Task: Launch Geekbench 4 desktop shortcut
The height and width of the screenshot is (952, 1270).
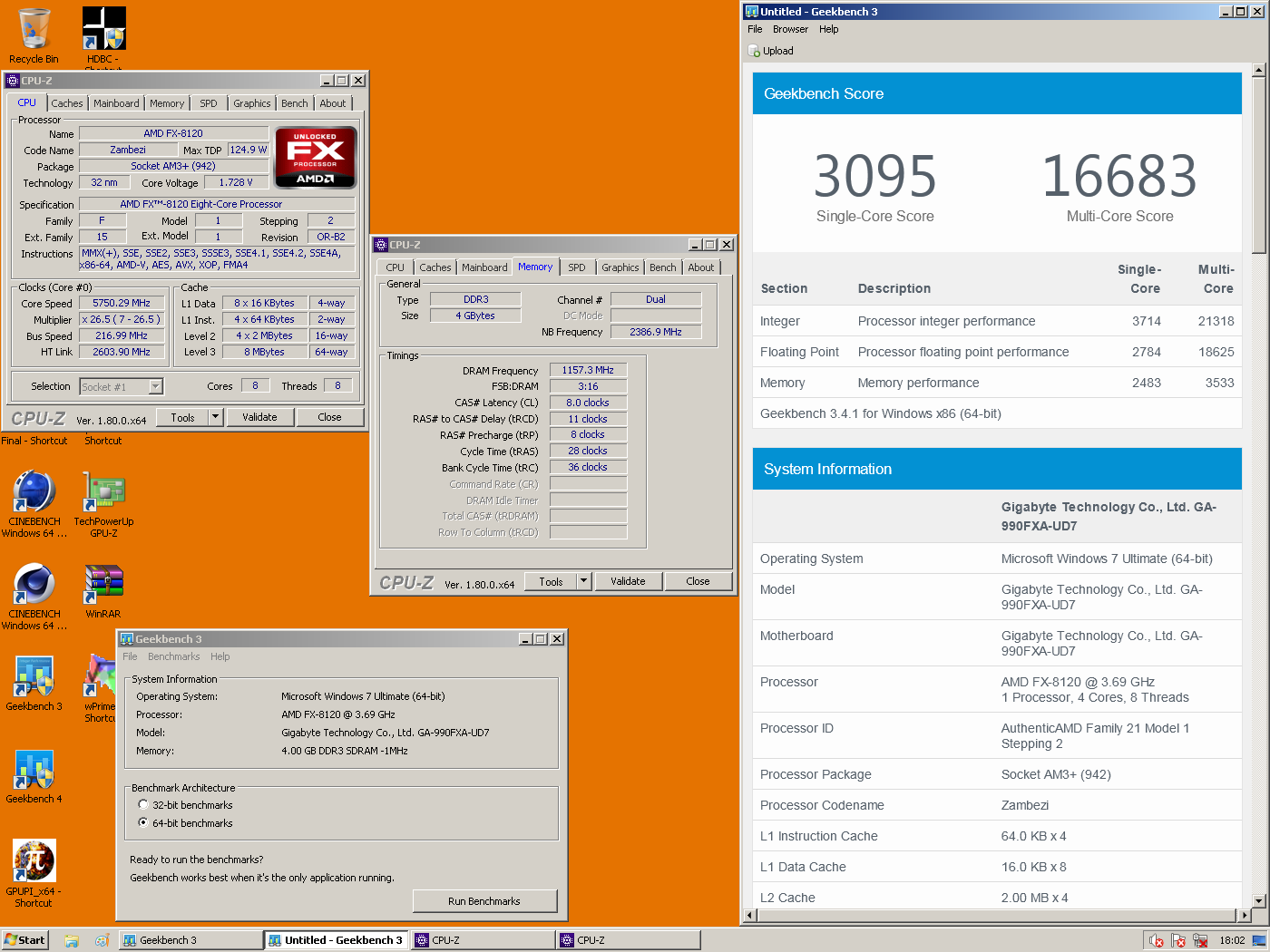Action: point(34,776)
